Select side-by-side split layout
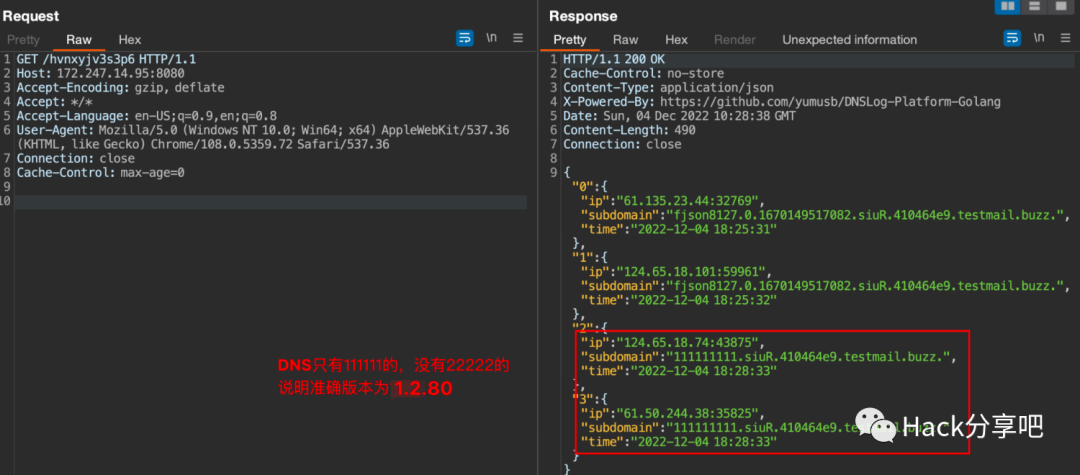Image resolution: width=1080 pixels, height=475 pixels. click(x=1006, y=7)
